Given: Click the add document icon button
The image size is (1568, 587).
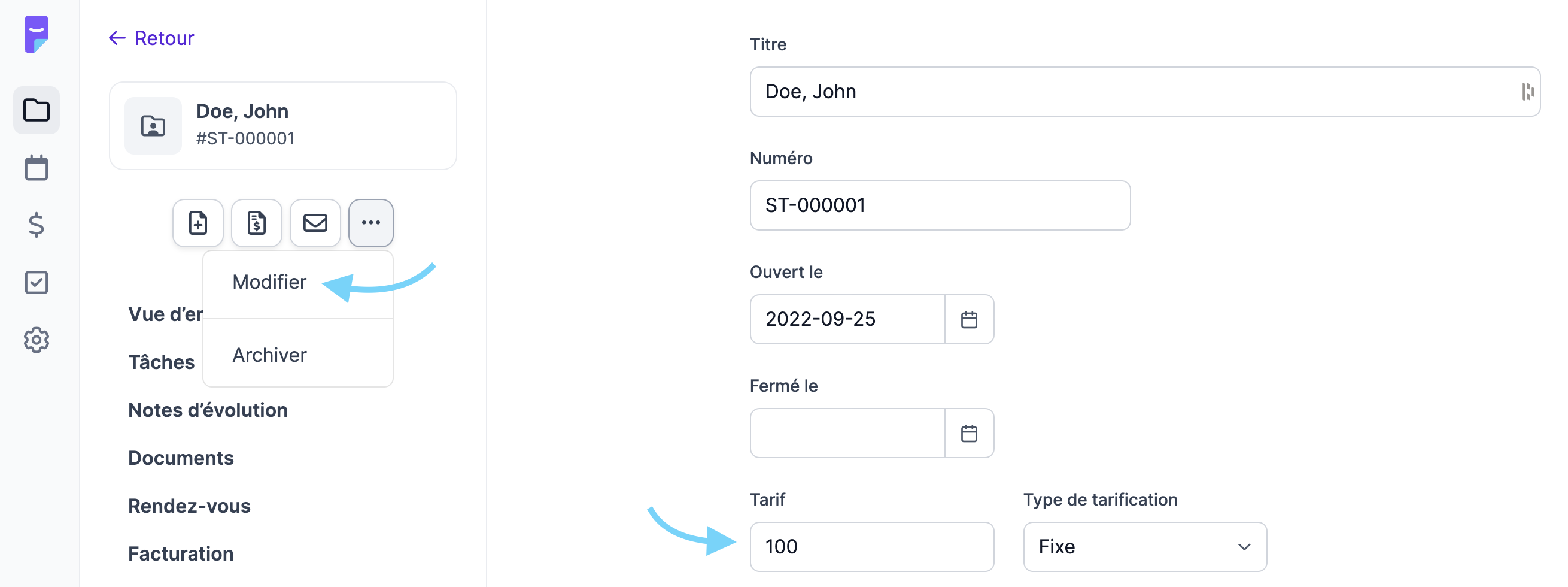Looking at the screenshot, I should [x=198, y=223].
